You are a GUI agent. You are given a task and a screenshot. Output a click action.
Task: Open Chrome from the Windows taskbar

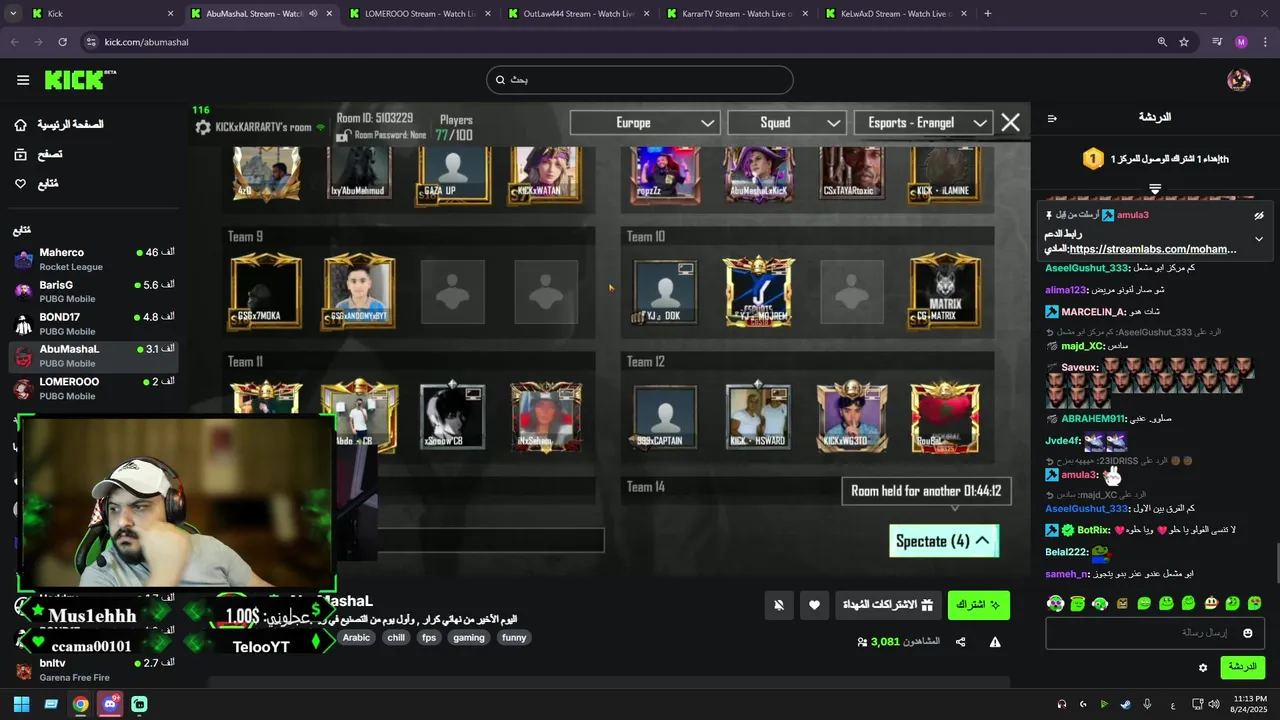[x=80, y=704]
